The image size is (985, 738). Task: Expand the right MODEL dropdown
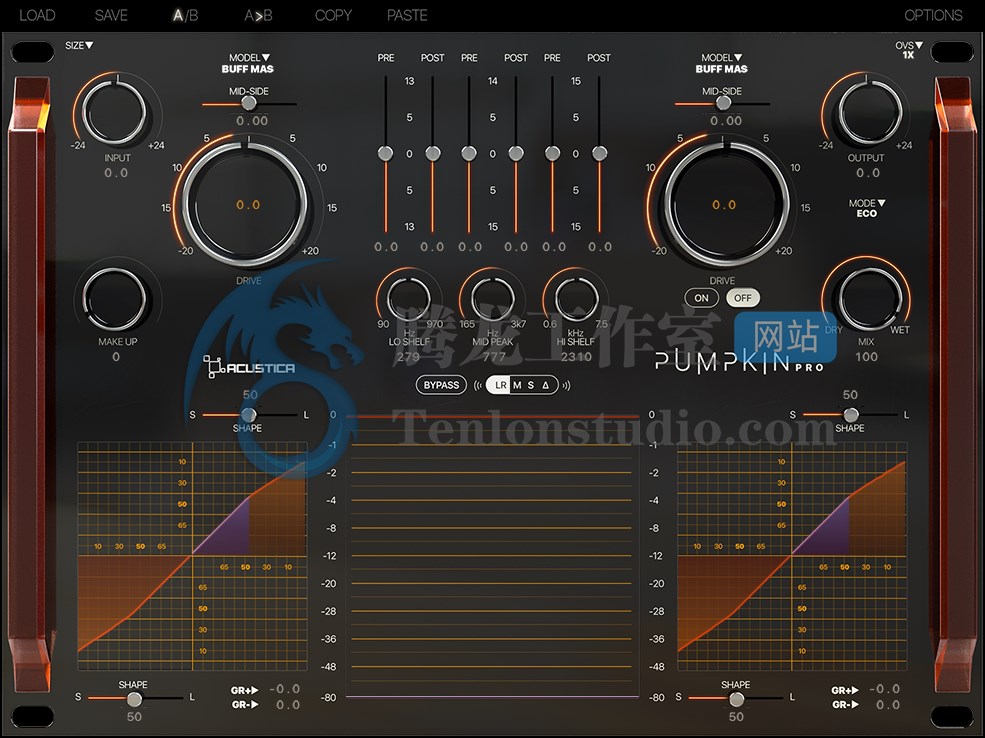722,63
